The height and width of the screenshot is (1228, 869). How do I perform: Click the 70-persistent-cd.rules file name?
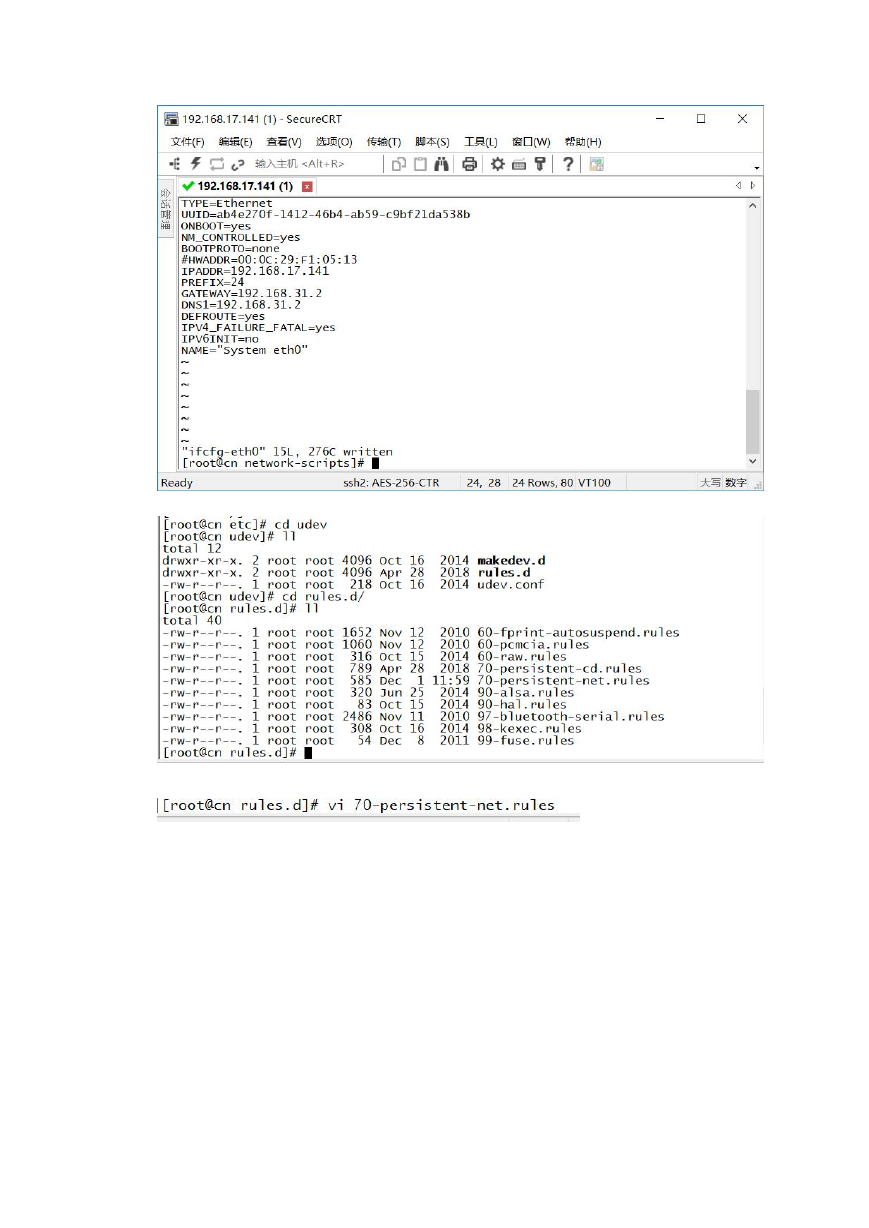[x=560, y=669]
